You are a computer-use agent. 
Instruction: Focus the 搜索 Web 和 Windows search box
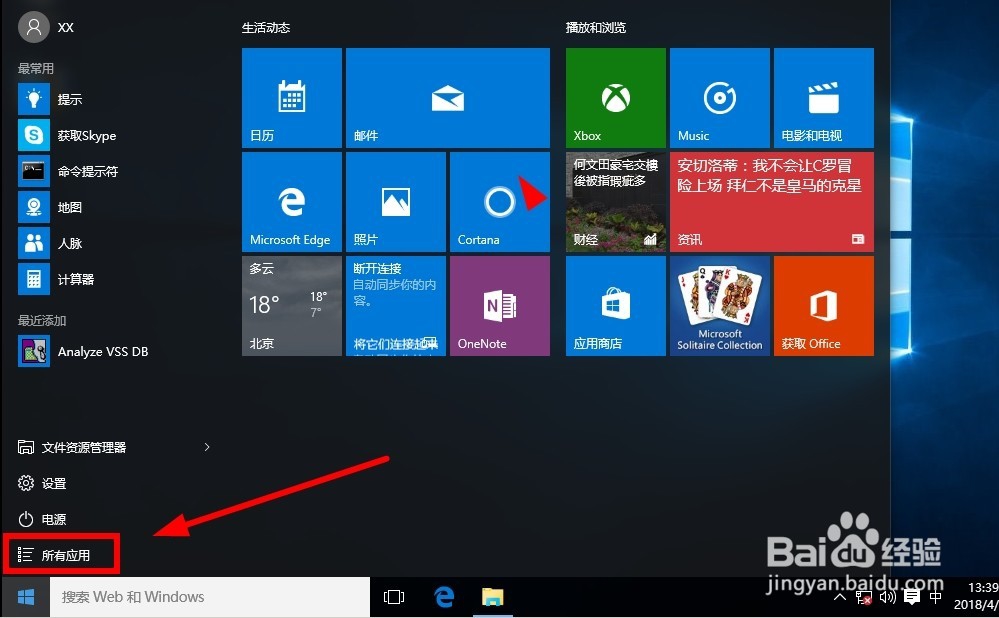click(x=210, y=597)
